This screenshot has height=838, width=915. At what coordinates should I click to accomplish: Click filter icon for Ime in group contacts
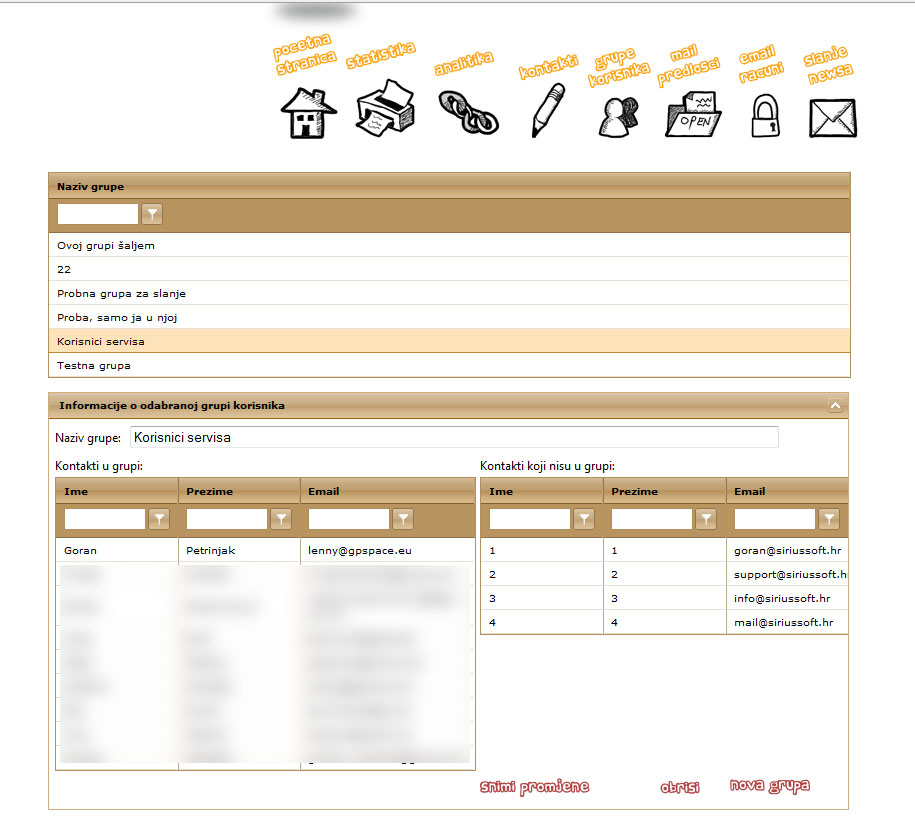[159, 519]
